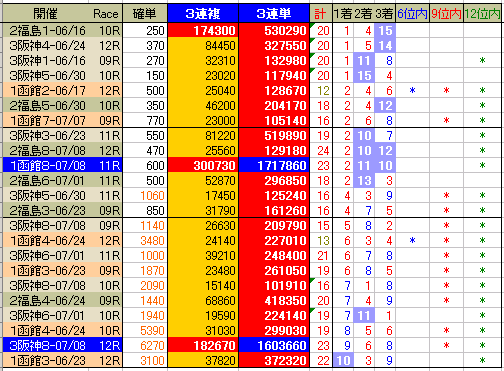The height and width of the screenshot is (371, 504).
Task: Select the blue 1603660 payout cell
Action: (x=274, y=346)
